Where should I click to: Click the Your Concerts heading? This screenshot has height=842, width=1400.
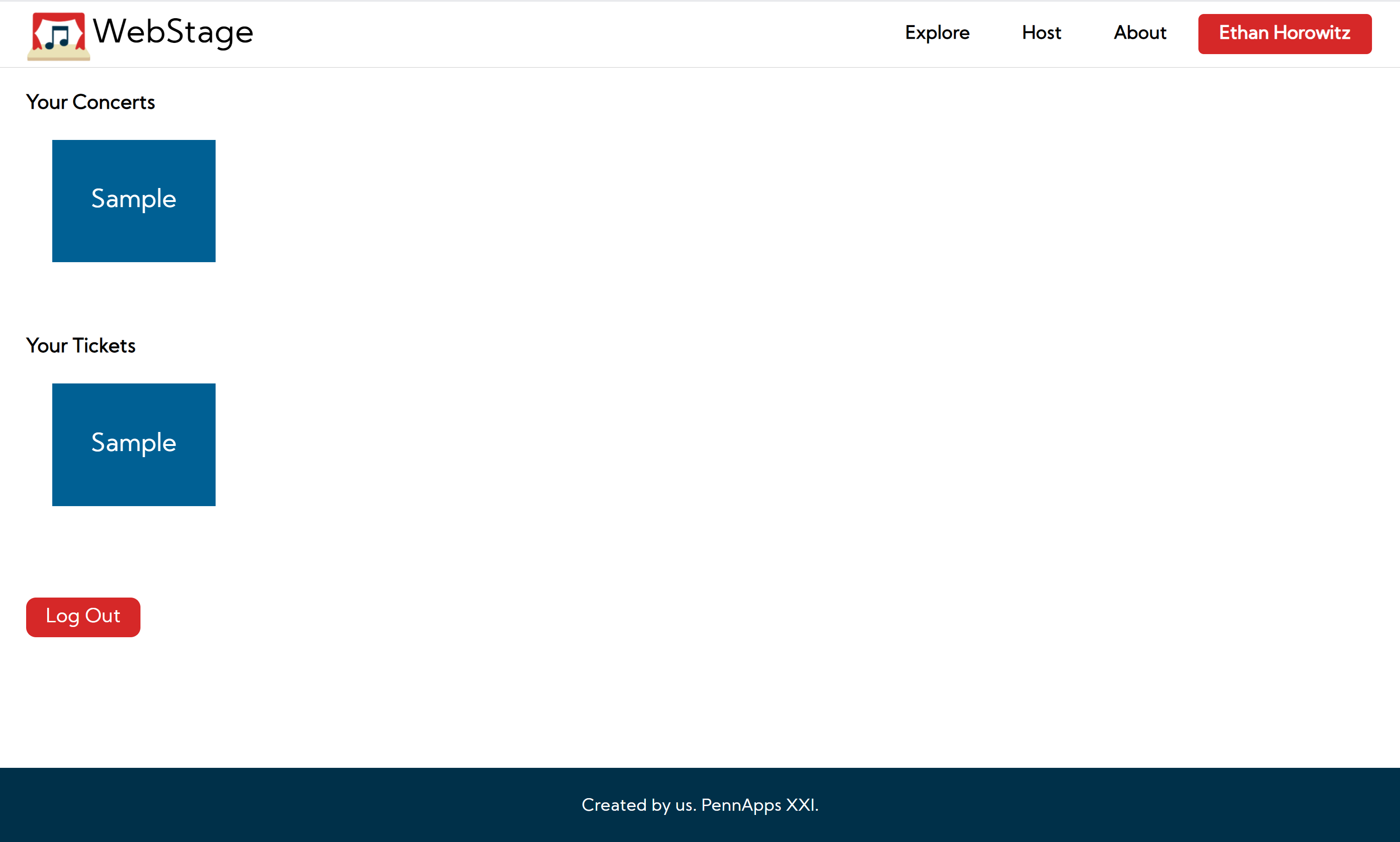[x=90, y=102]
